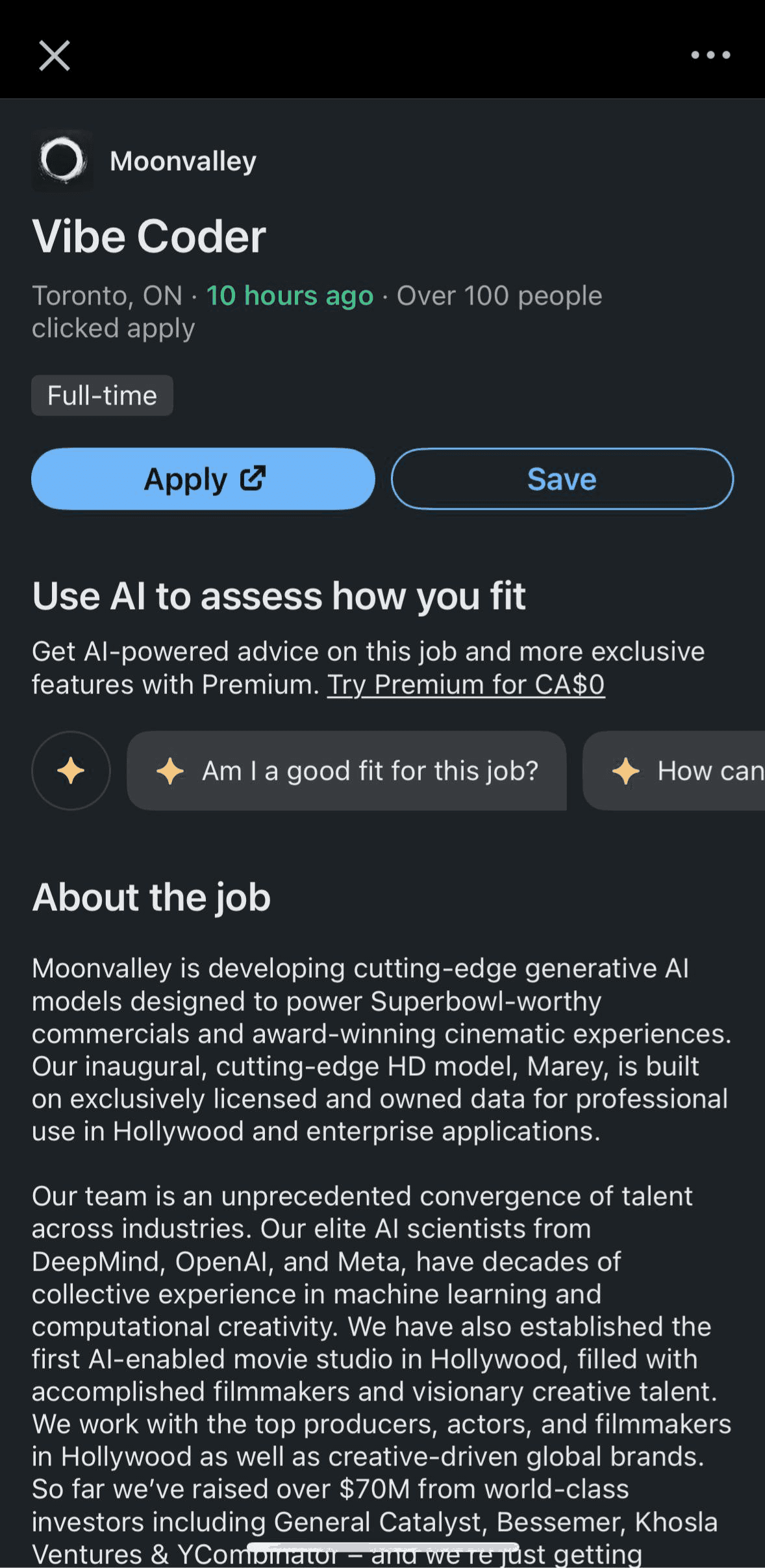Image resolution: width=765 pixels, height=1568 pixels.
Task: Click the external link icon in Apply
Action: click(253, 479)
